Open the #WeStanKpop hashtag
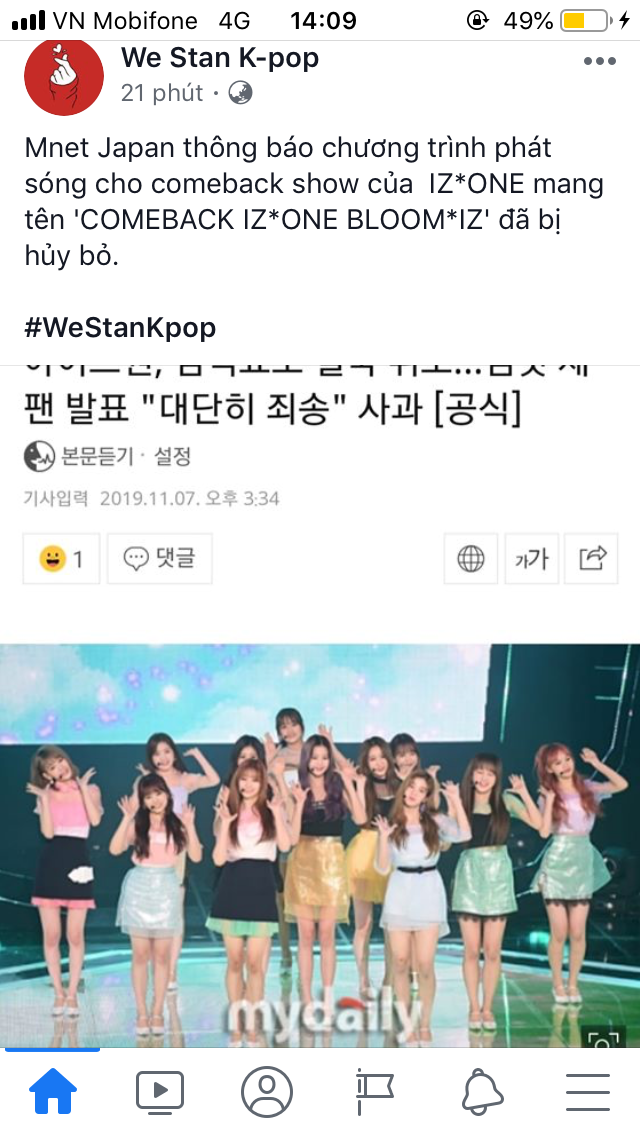 (x=120, y=327)
